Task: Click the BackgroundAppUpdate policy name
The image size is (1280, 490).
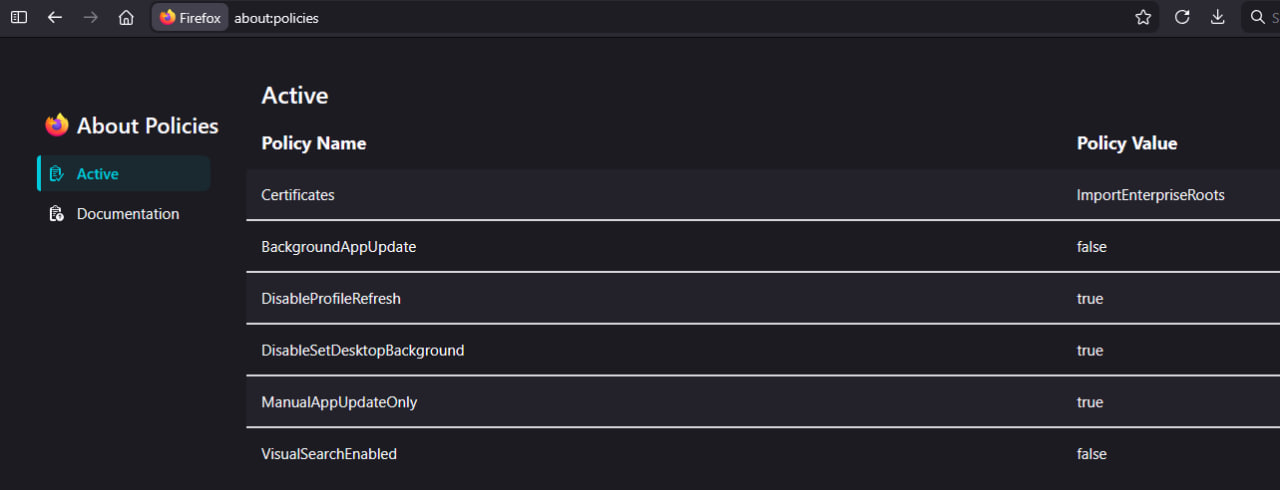Action: coord(338,247)
